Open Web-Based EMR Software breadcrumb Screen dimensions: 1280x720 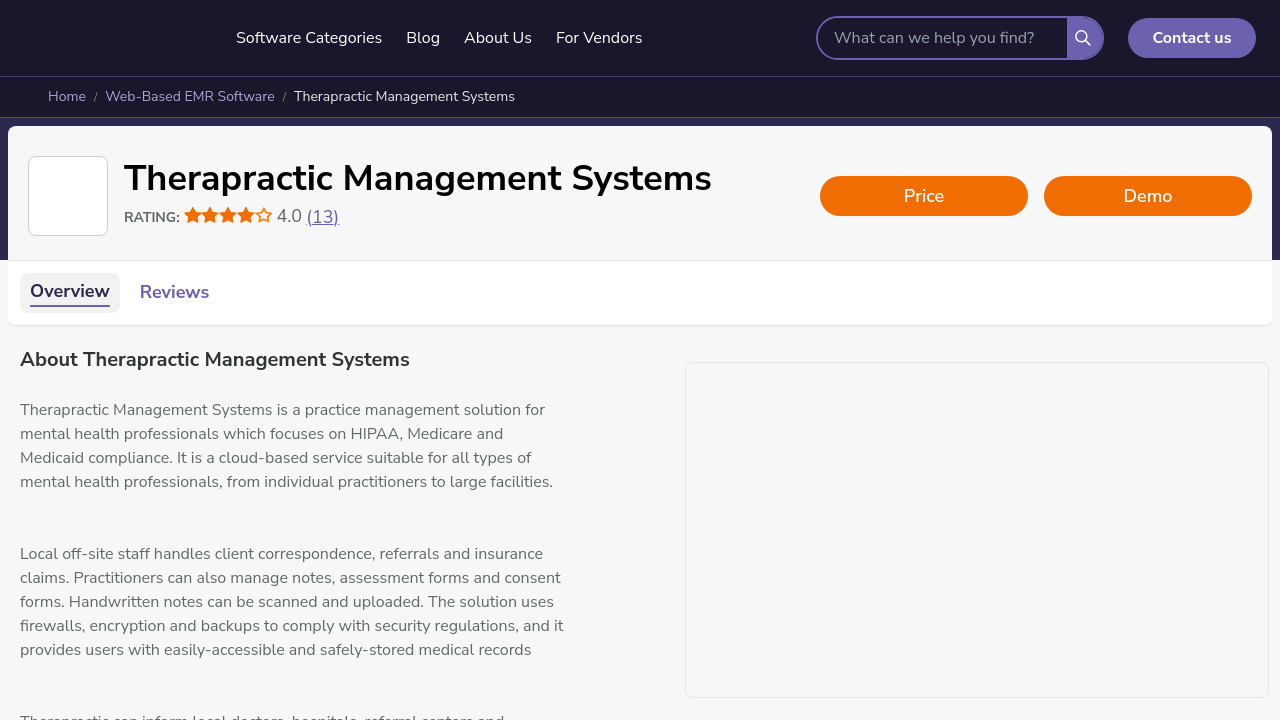(x=190, y=97)
